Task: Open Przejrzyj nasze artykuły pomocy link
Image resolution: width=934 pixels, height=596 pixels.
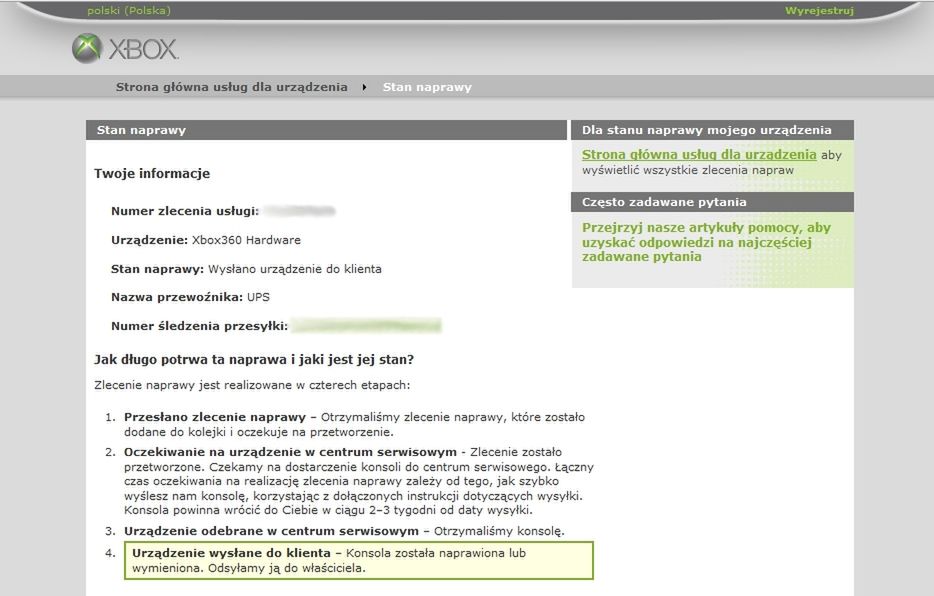Action: tap(706, 242)
